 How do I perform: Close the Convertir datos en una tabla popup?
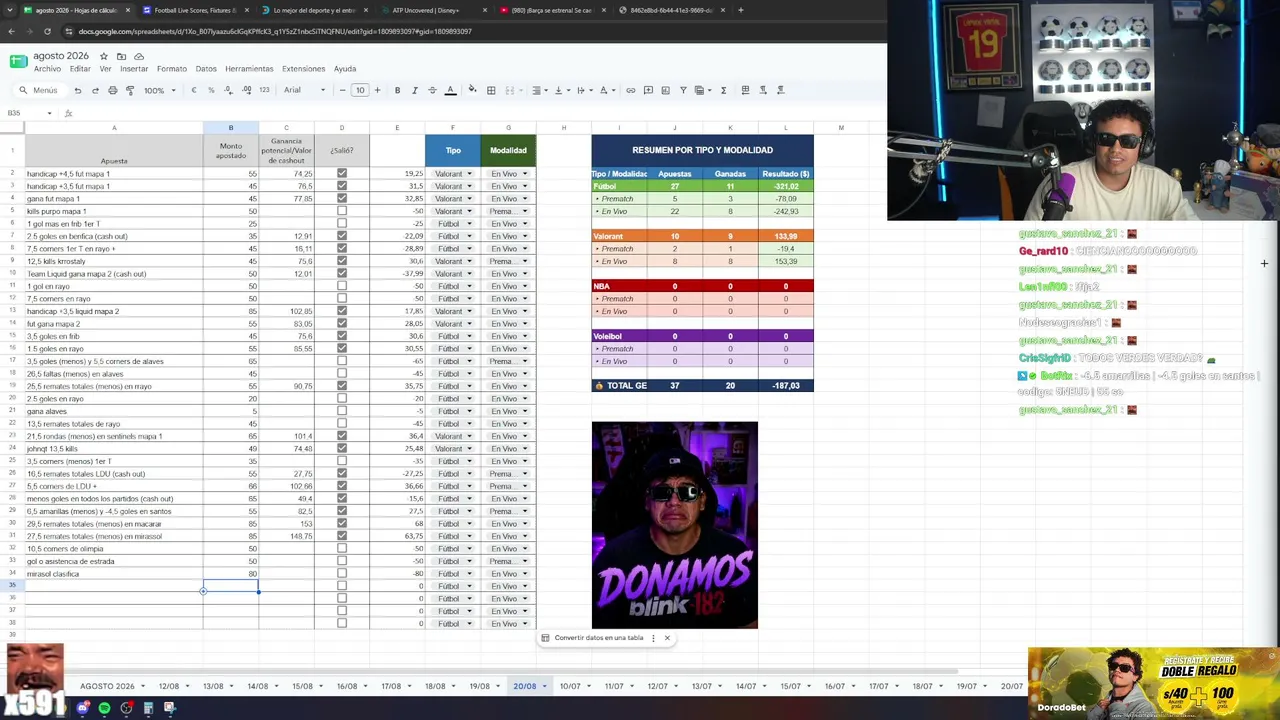coord(667,638)
